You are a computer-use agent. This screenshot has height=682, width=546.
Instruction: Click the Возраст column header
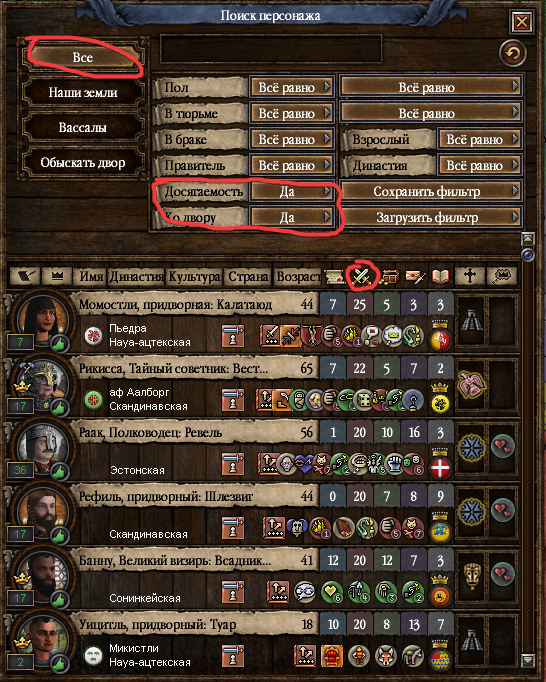coord(298,277)
